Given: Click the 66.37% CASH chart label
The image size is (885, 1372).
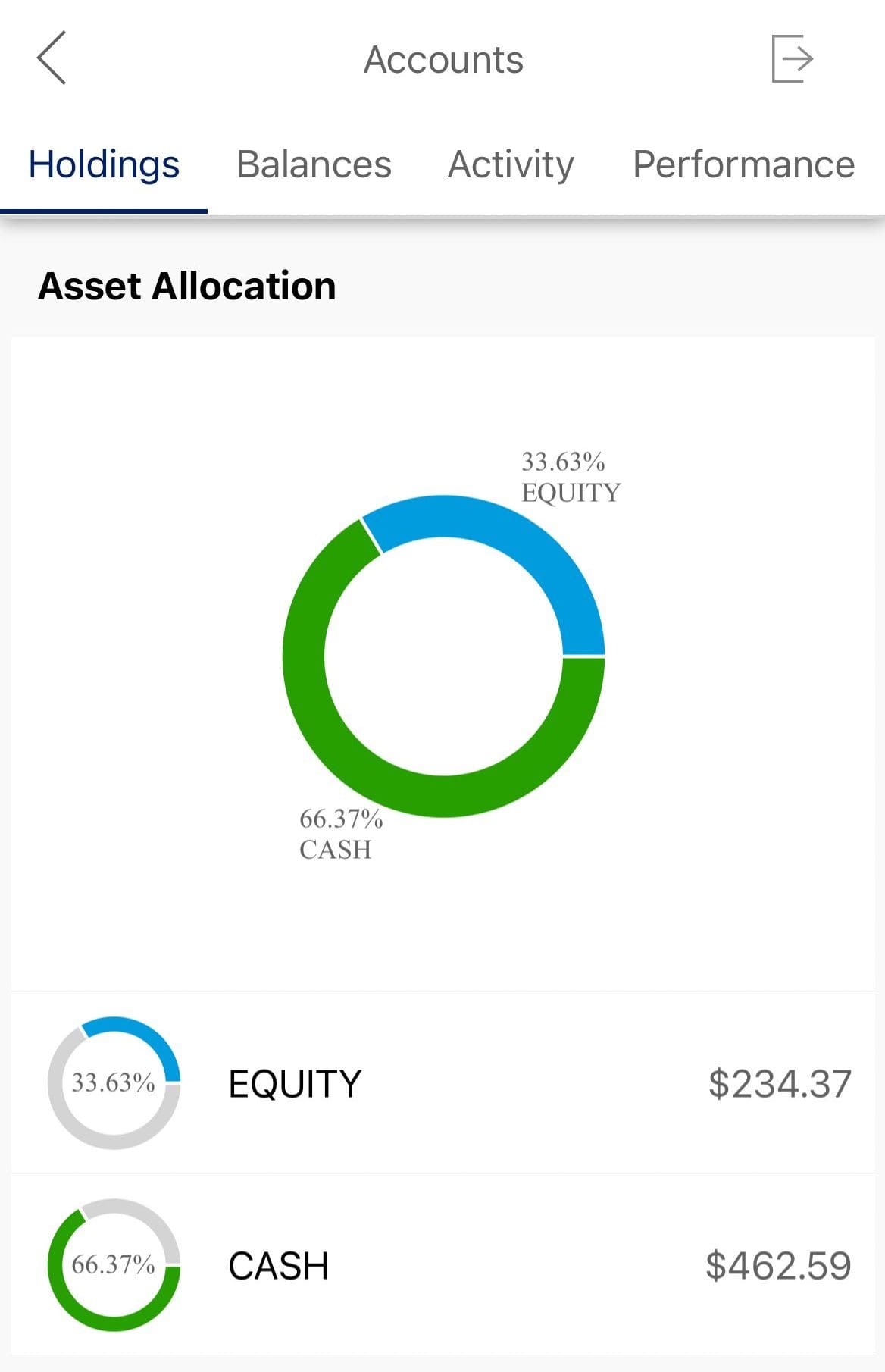Looking at the screenshot, I should coord(340,834).
